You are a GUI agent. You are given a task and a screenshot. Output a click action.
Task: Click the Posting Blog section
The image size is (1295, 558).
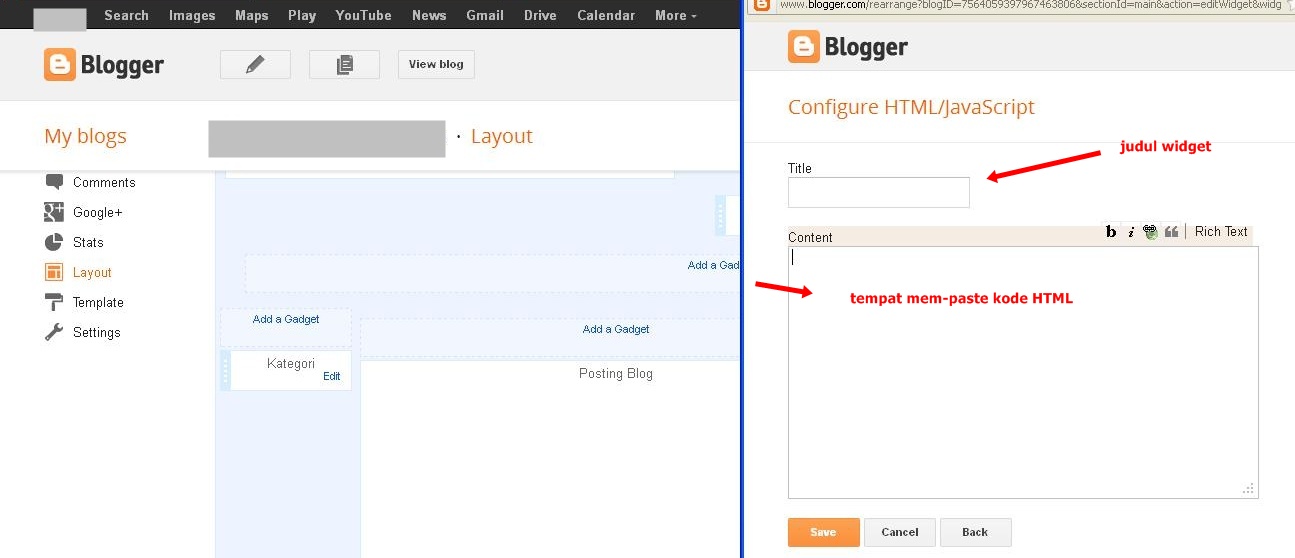tap(616, 373)
